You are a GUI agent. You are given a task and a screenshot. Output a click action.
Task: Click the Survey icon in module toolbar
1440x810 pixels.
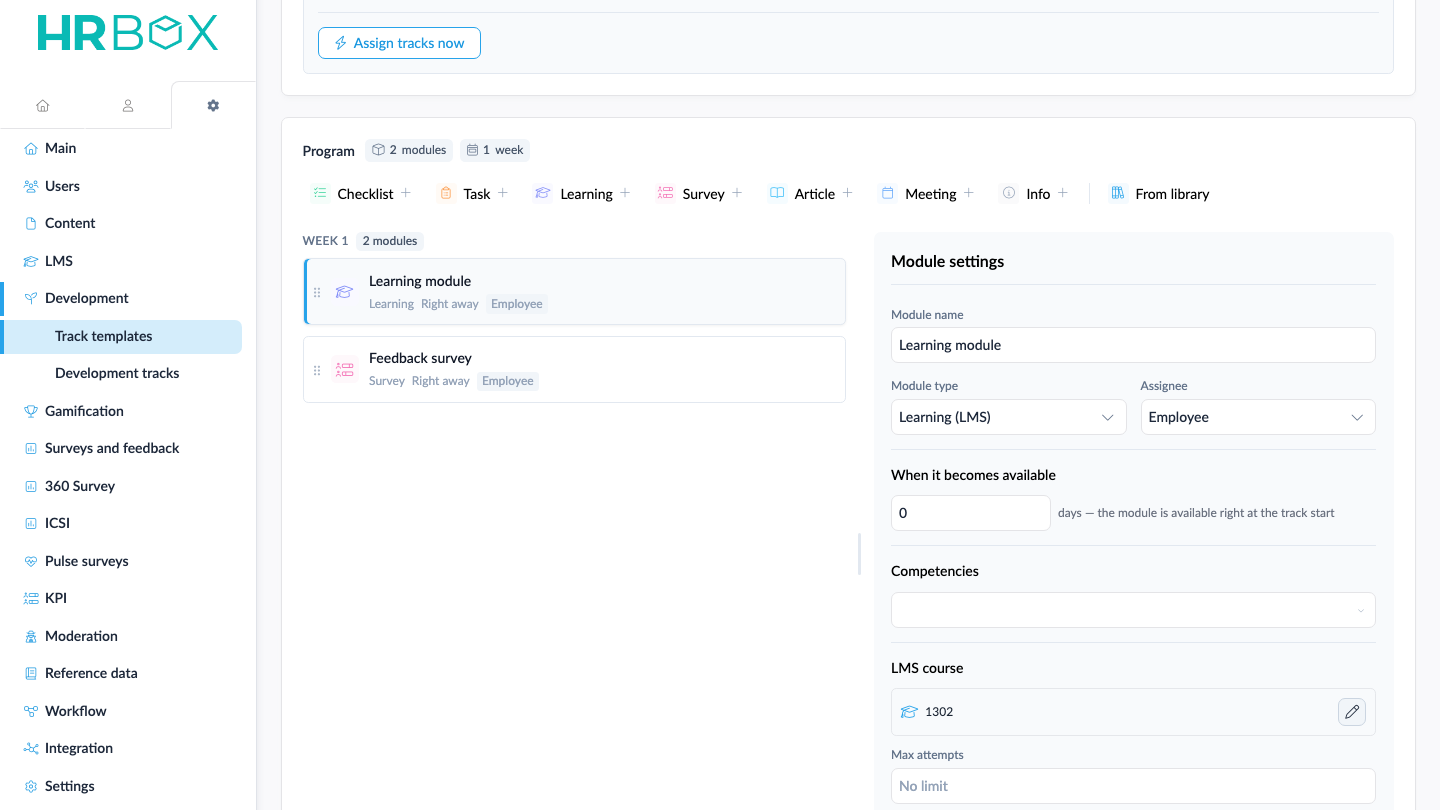coord(665,193)
